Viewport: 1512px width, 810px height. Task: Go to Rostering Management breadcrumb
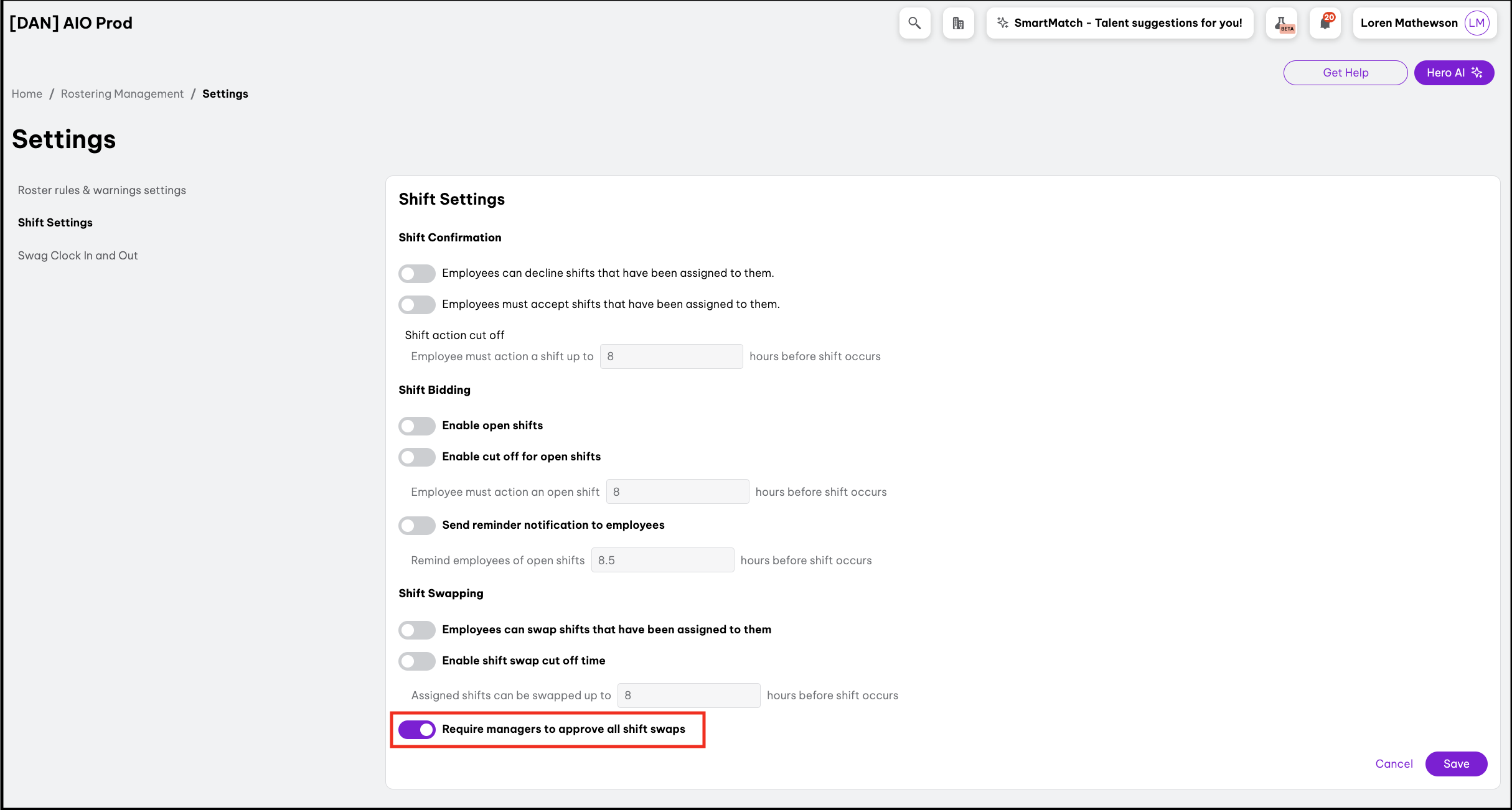pos(122,94)
